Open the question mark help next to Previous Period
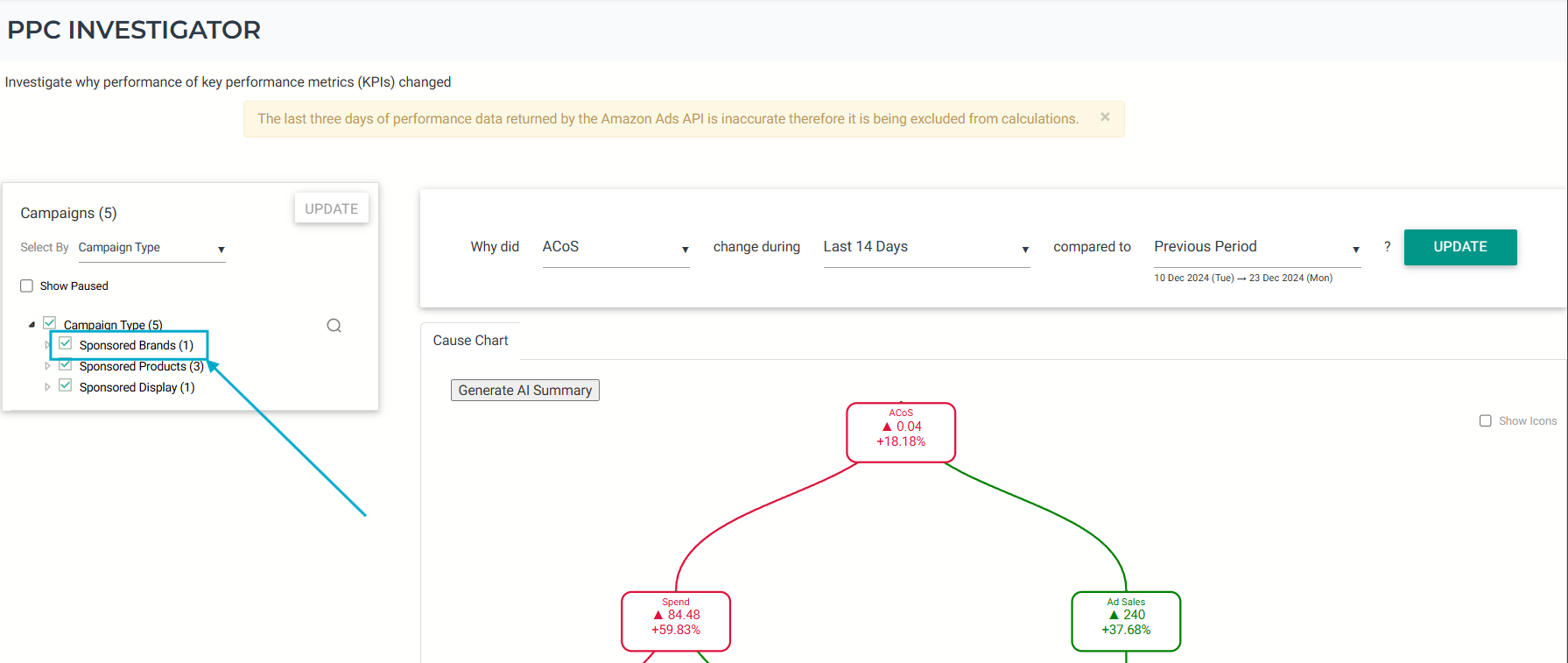Screen dimensions: 1568x663 point(1387,247)
